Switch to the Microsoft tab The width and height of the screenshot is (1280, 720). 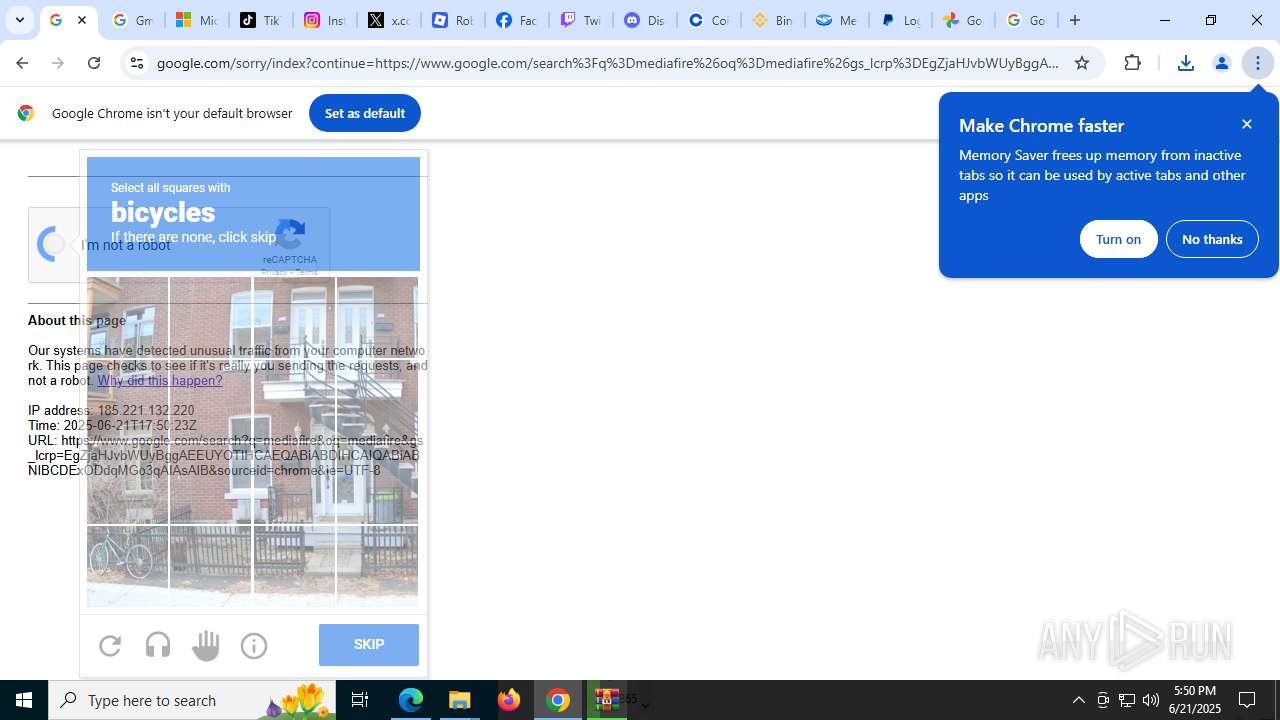tap(195, 20)
